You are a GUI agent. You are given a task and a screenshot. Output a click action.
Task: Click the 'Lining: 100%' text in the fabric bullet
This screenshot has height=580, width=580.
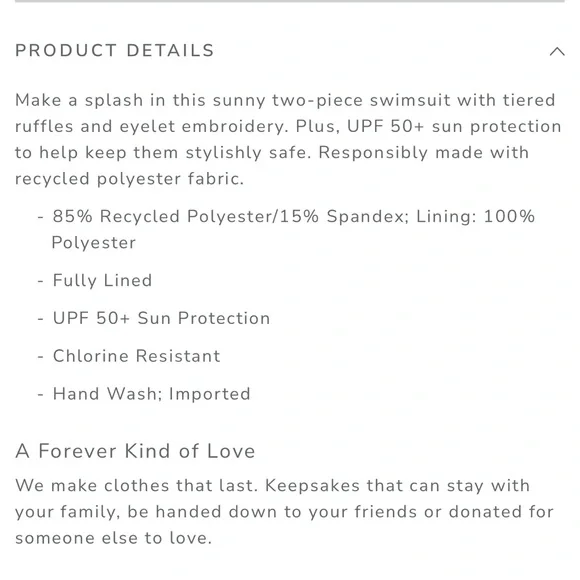(476, 216)
